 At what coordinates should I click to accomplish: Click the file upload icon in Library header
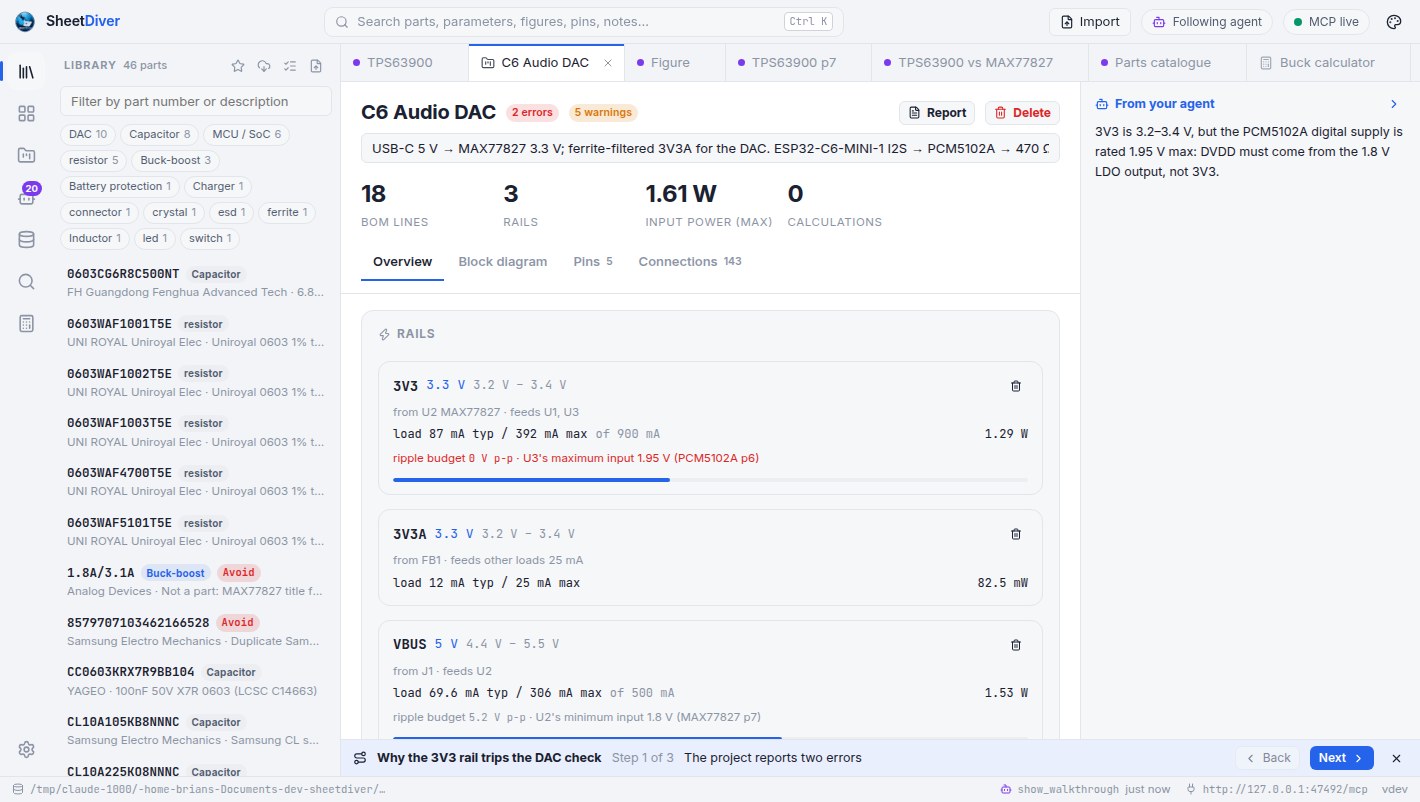pos(316,66)
